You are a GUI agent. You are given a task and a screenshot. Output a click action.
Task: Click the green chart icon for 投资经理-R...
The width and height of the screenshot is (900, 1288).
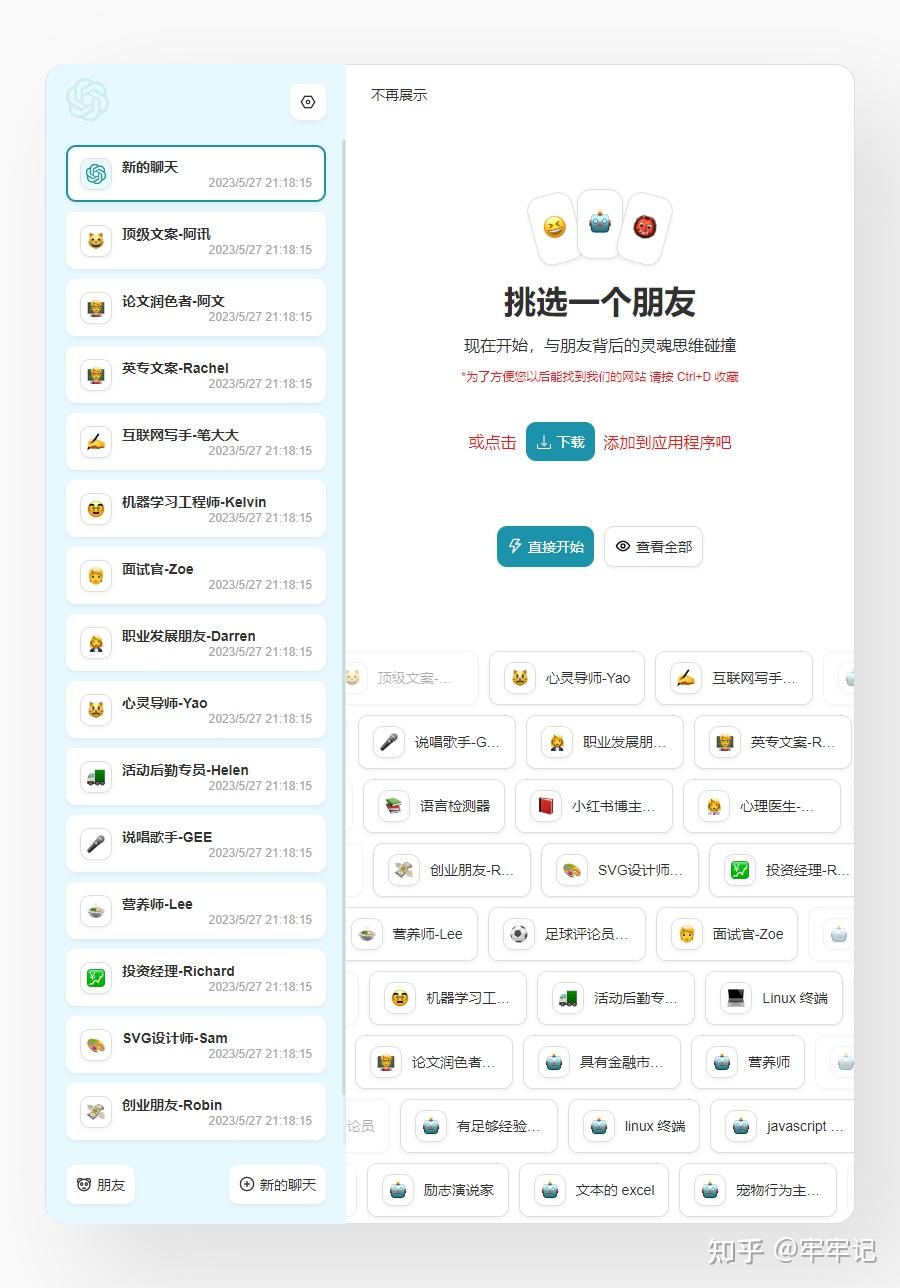(739, 870)
